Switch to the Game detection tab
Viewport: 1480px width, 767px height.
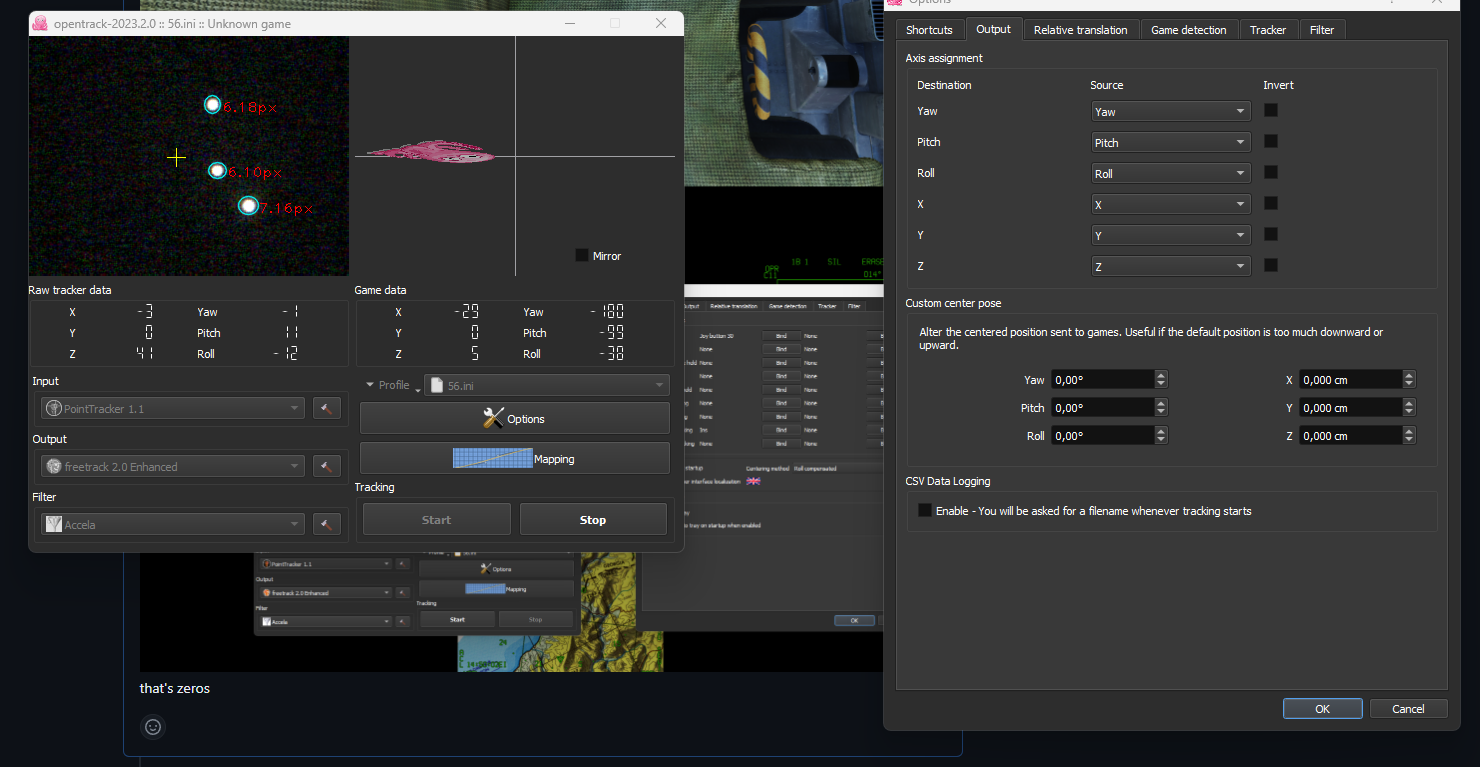click(1189, 29)
